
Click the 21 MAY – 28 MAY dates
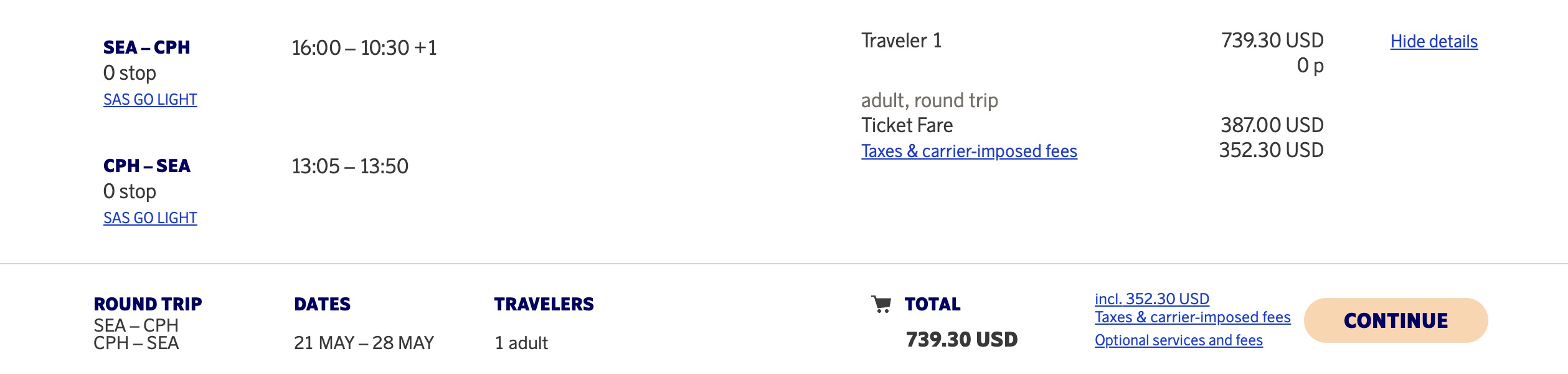point(364,343)
